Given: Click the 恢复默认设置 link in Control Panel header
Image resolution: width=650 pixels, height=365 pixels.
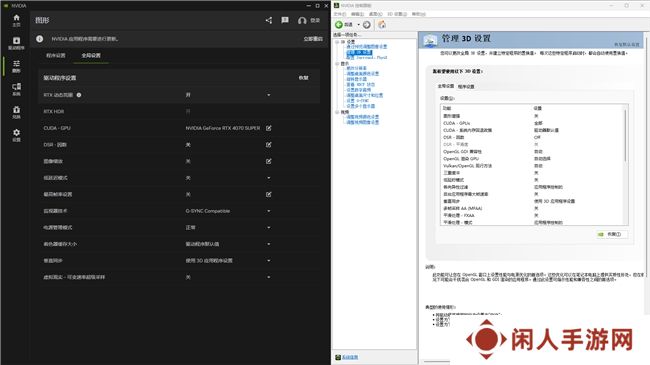Looking at the screenshot, I should [x=626, y=44].
